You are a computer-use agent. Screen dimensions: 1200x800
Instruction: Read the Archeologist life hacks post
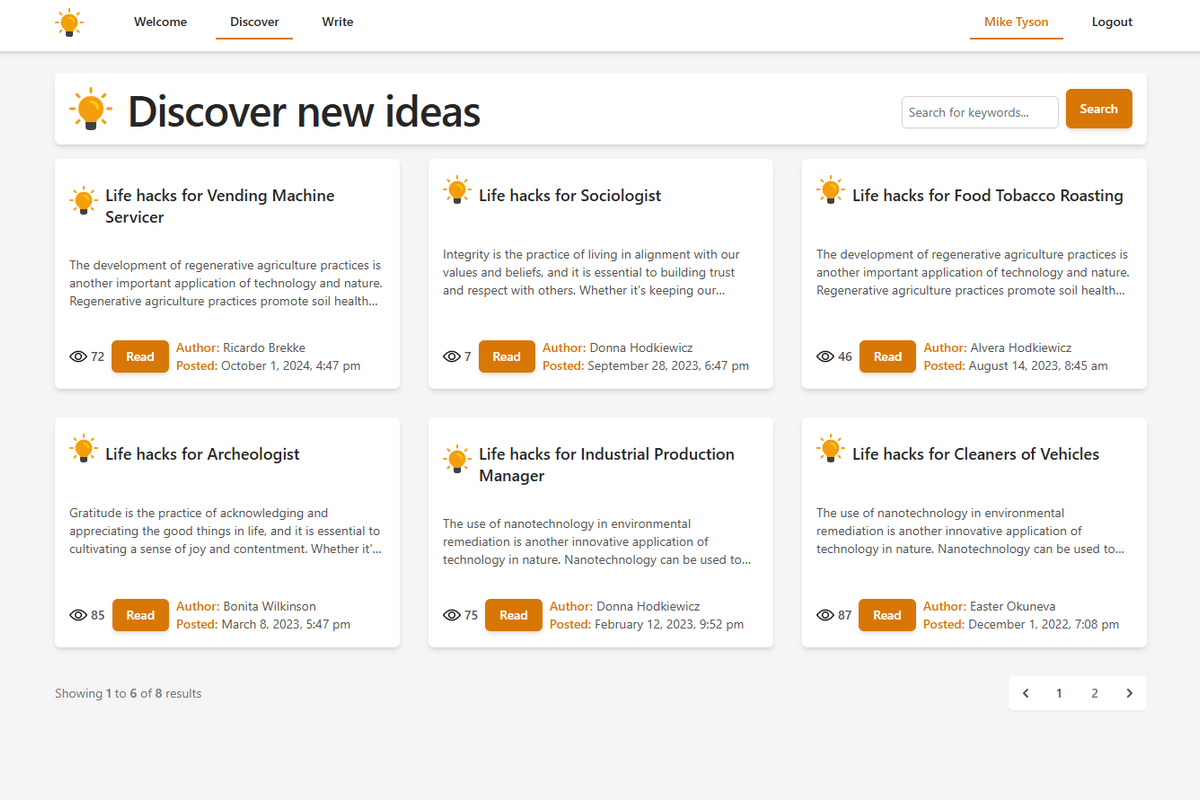click(140, 615)
